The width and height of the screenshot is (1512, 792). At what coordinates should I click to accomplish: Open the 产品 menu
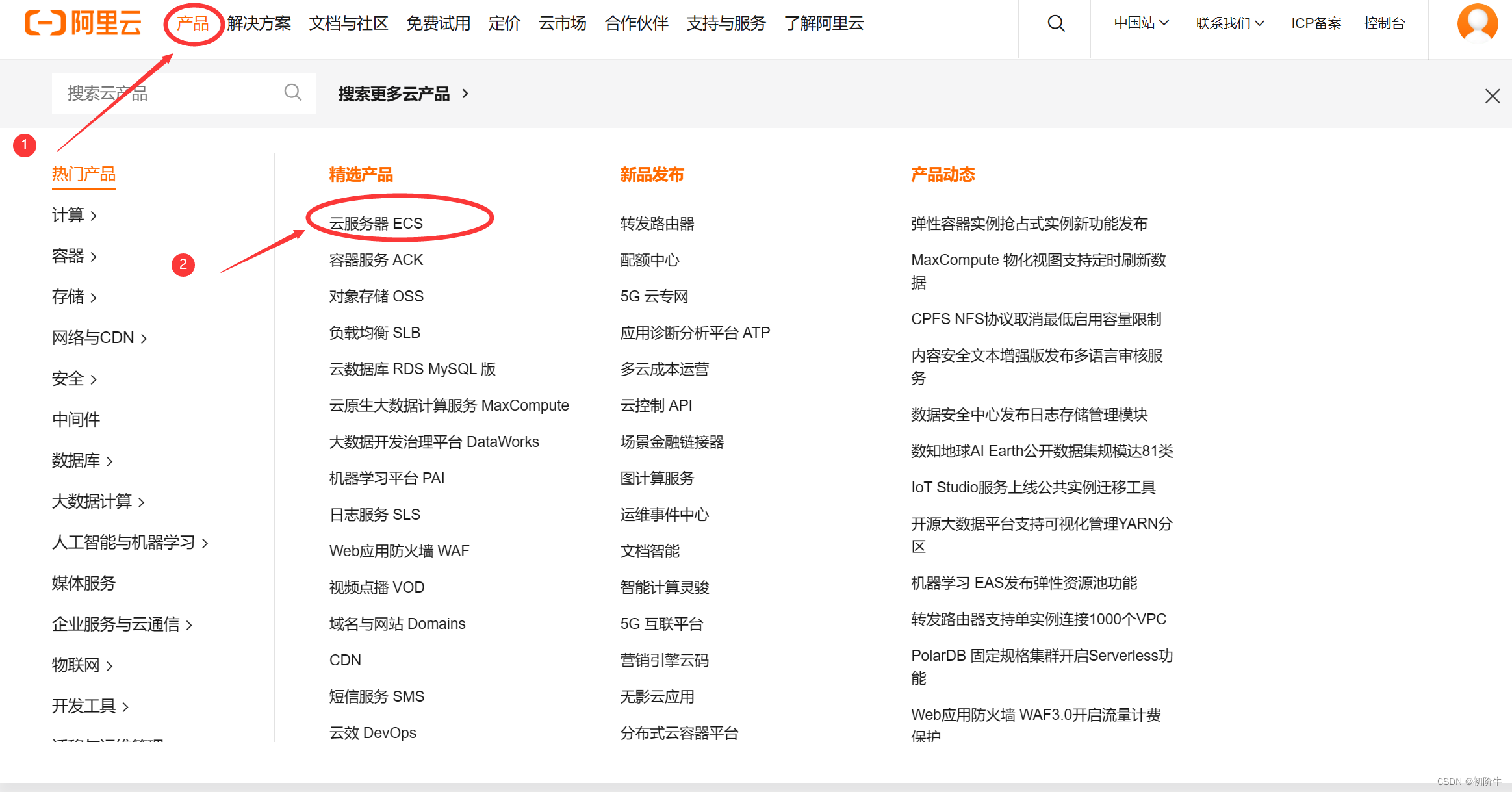pos(193,23)
